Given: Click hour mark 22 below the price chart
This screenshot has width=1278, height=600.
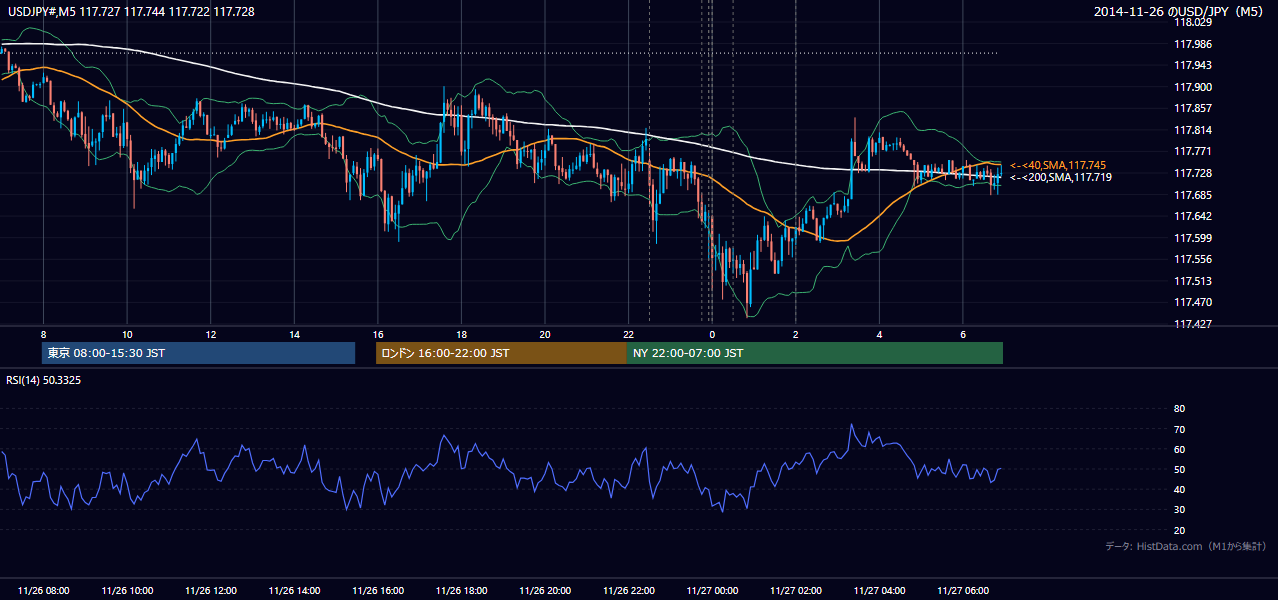Looking at the screenshot, I should [629, 333].
